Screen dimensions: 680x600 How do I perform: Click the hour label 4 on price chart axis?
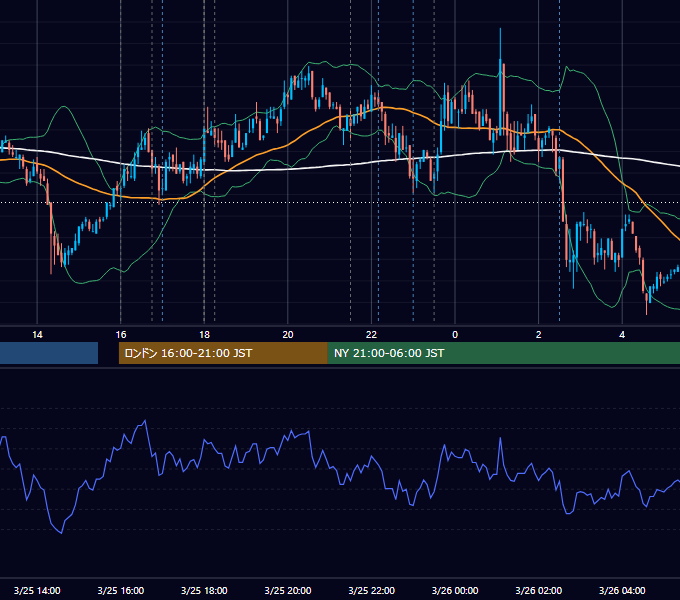(x=622, y=335)
